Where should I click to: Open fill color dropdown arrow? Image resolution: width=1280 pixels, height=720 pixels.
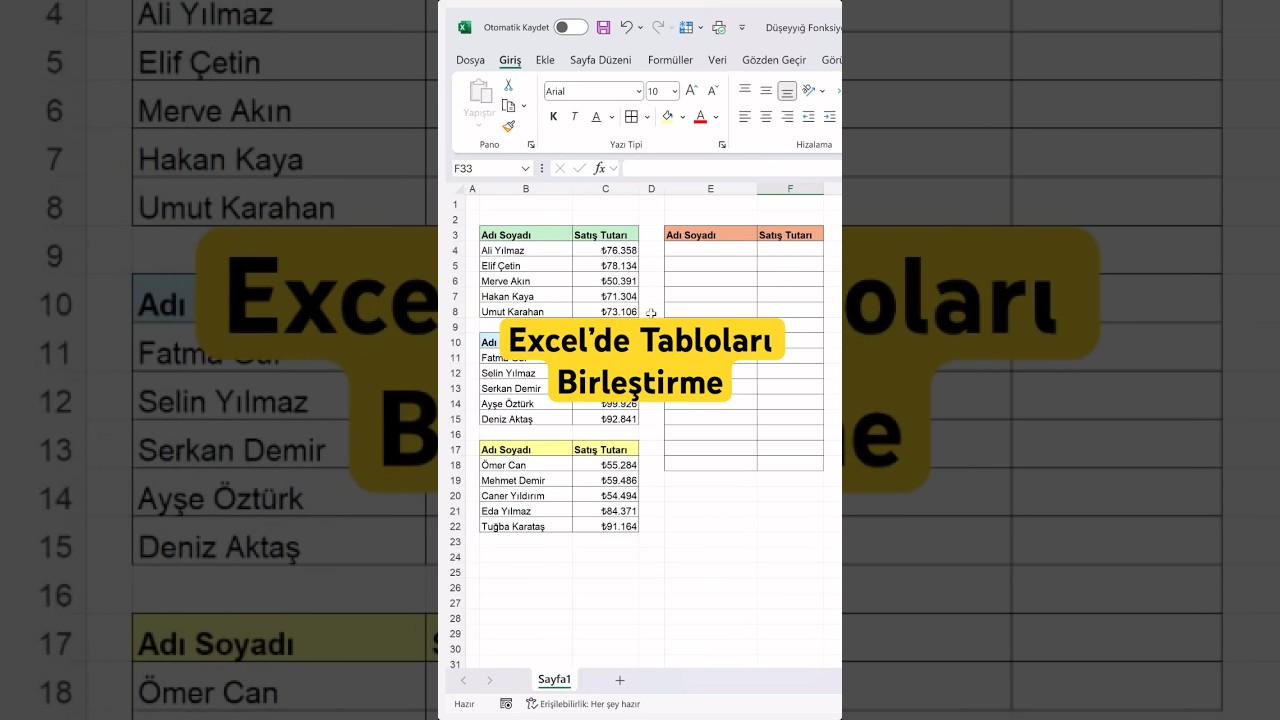coord(682,117)
